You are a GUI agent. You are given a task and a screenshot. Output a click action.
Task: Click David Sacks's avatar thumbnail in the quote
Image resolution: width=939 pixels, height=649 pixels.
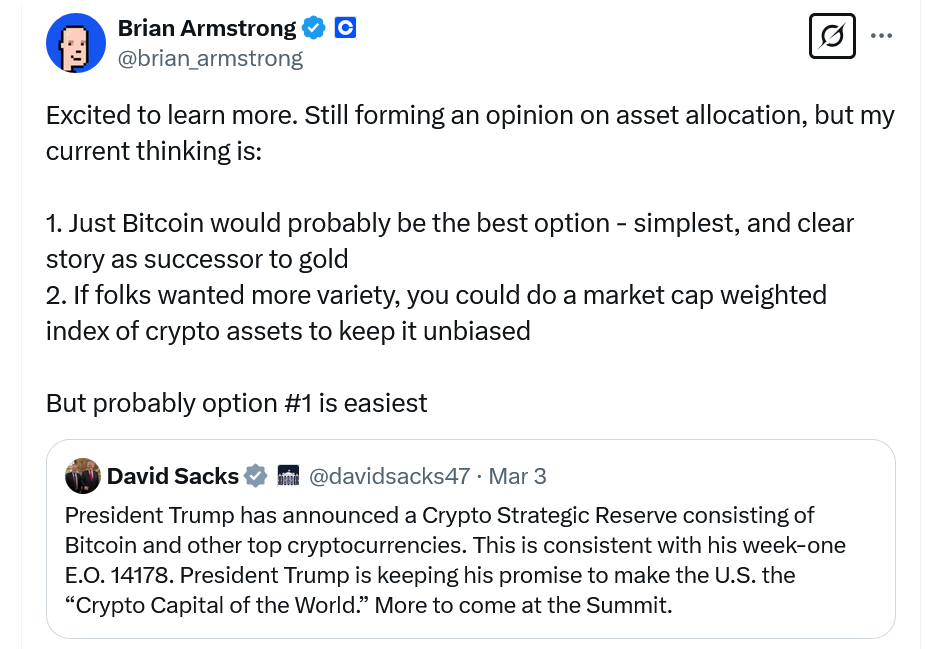tap(83, 476)
